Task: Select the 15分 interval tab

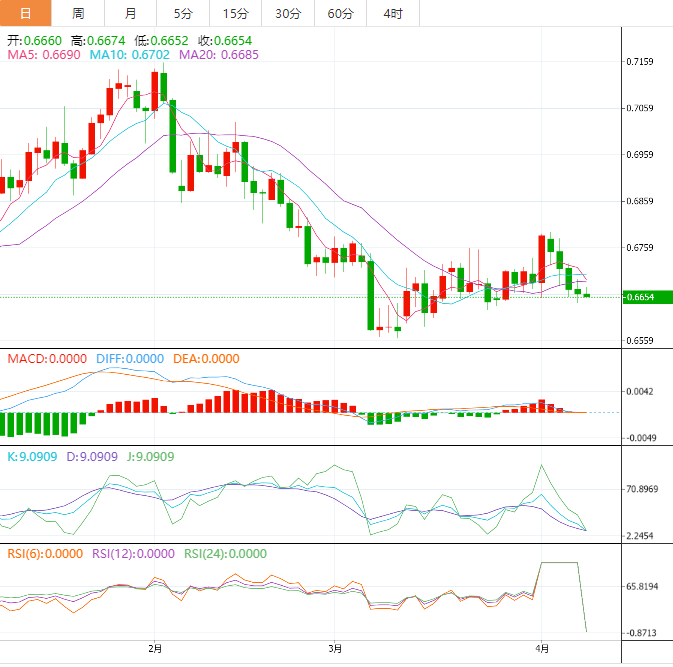Action: click(x=235, y=13)
